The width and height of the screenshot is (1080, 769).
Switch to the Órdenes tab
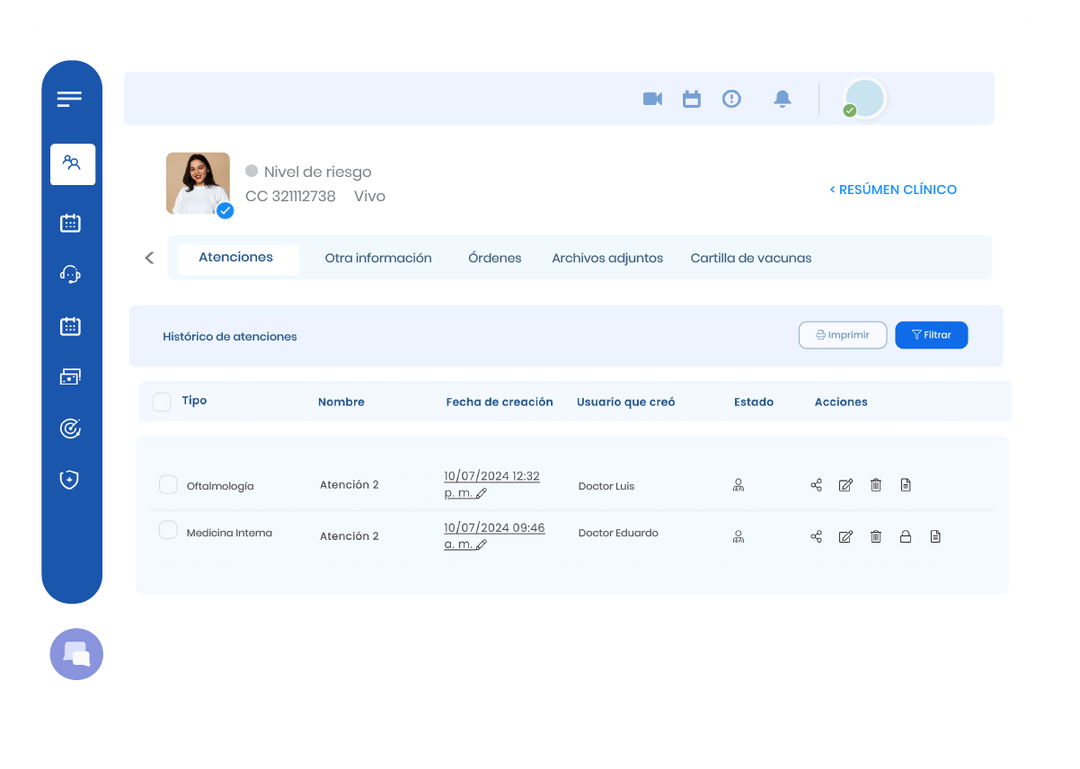[x=495, y=257]
